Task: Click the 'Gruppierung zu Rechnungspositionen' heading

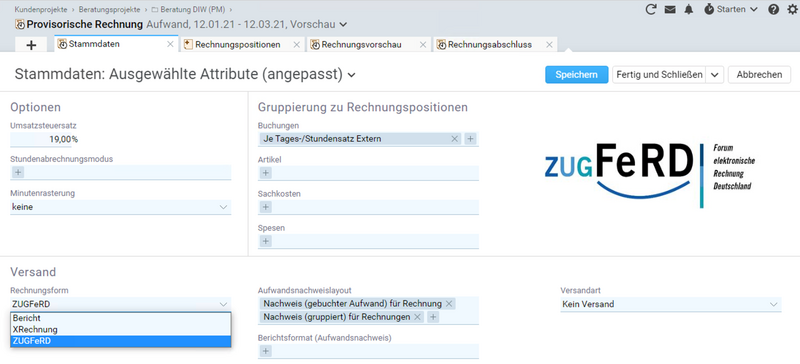Action: pyautogui.click(x=363, y=107)
